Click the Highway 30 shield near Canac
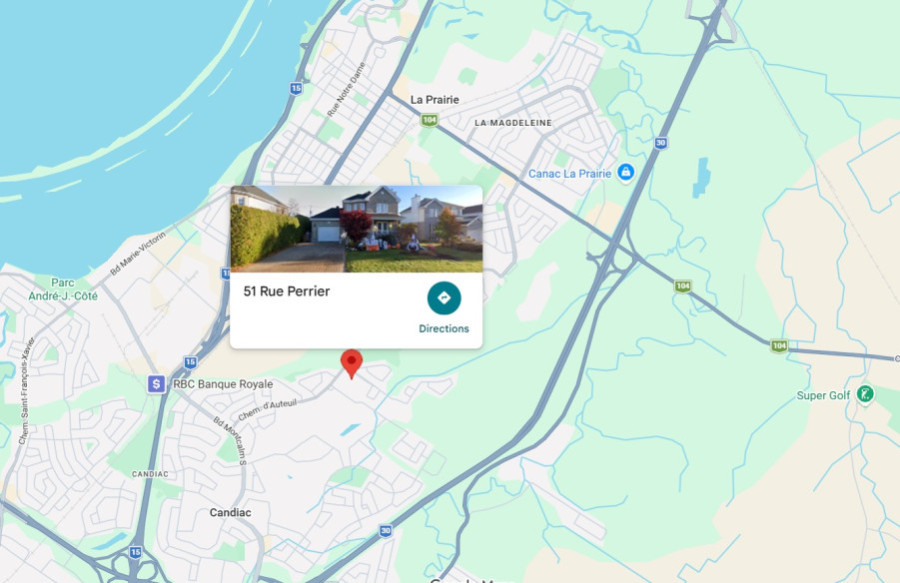Image resolution: width=900 pixels, height=583 pixels. point(661,143)
